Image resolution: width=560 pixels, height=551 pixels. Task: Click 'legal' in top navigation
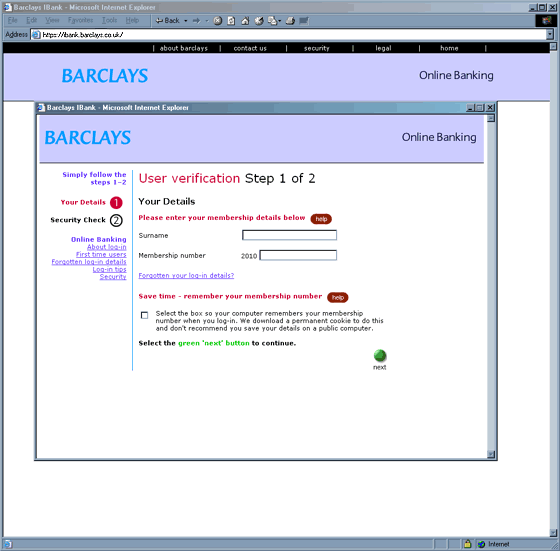coord(383,48)
